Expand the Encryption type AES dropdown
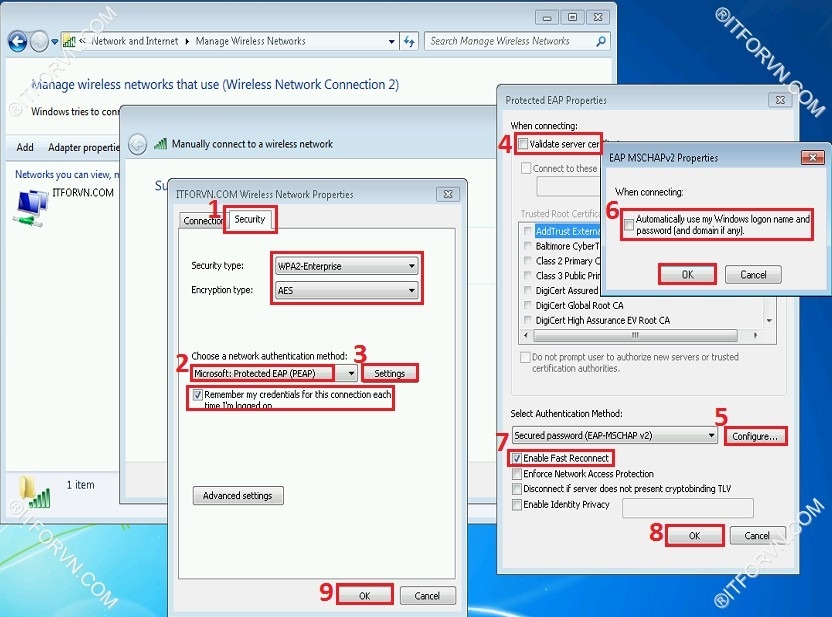The height and width of the screenshot is (617, 832). click(x=346, y=290)
